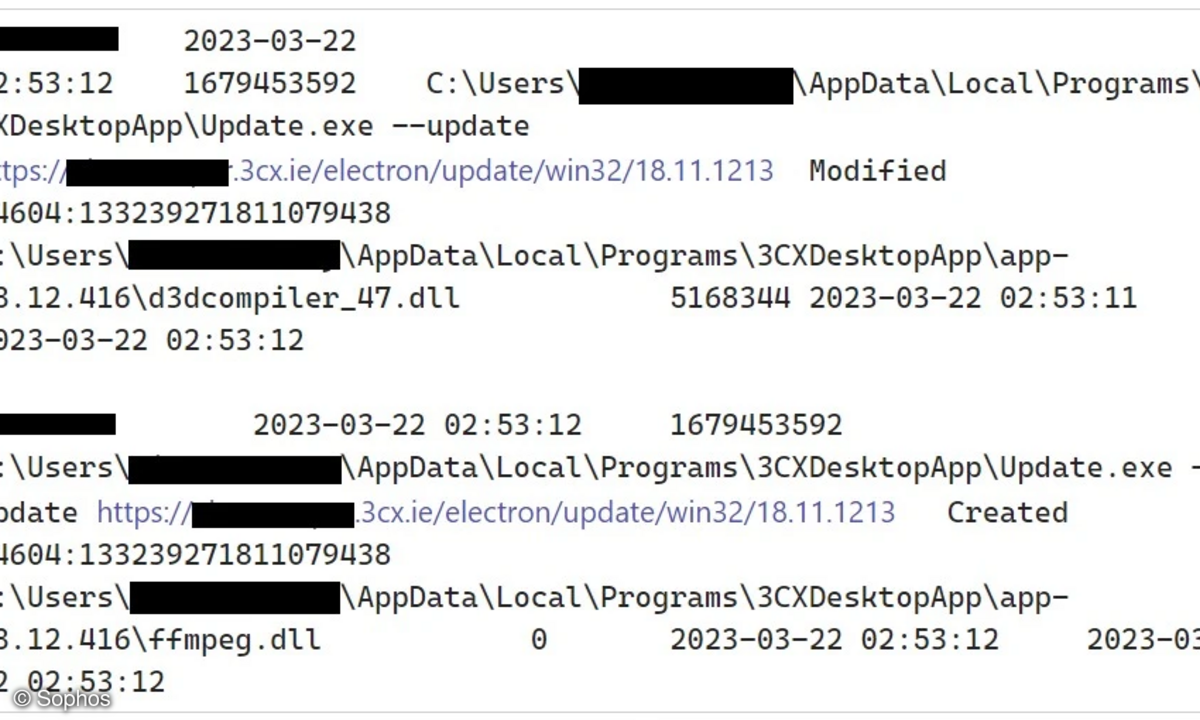
Task: Open the first 3cx.ie electron update link
Action: [386, 171]
